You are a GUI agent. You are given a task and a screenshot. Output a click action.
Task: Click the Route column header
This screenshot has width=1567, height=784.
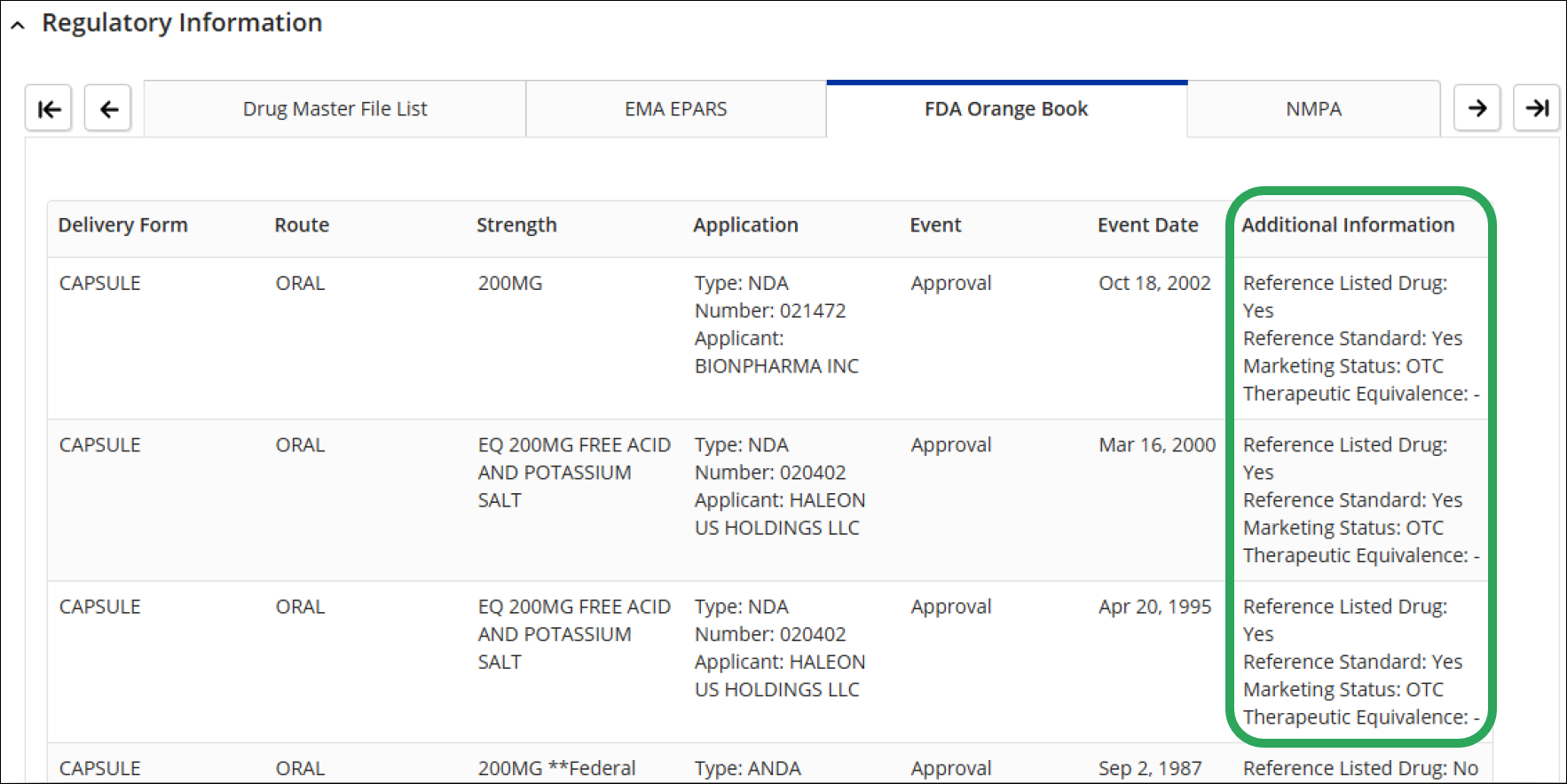click(302, 225)
